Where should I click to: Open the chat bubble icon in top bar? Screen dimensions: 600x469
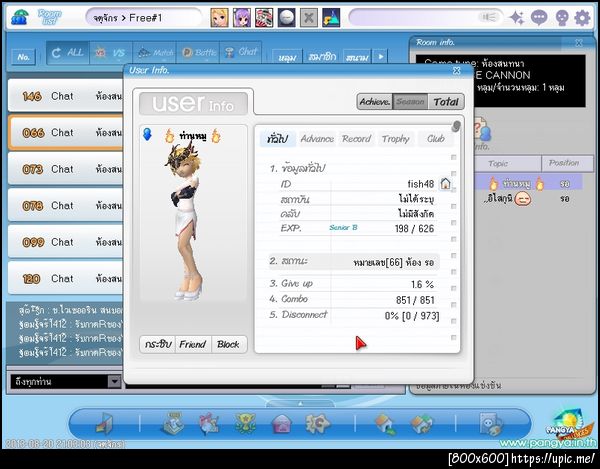[539, 18]
